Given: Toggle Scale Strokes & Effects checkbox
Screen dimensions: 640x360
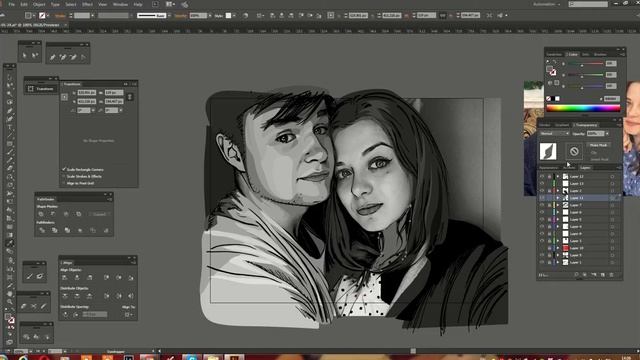Looking at the screenshot, I should tap(64, 176).
